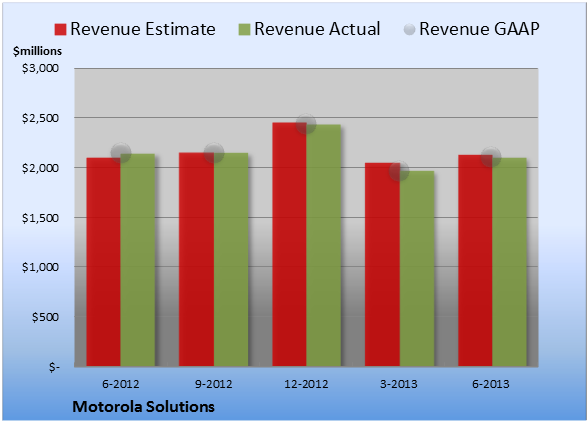This screenshot has height=422, width=588.
Task: Click the GAAP marker above 12-2012
Action: pos(306,123)
